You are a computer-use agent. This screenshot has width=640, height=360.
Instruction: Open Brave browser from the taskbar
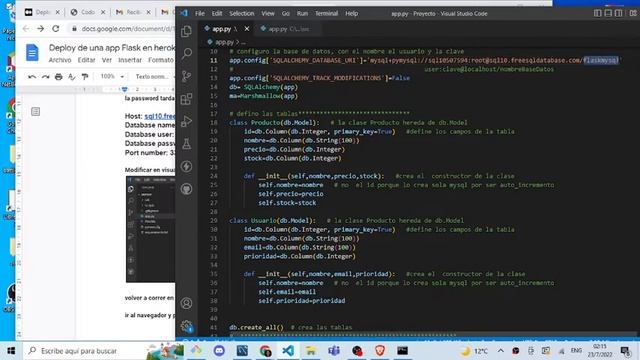click(380, 351)
